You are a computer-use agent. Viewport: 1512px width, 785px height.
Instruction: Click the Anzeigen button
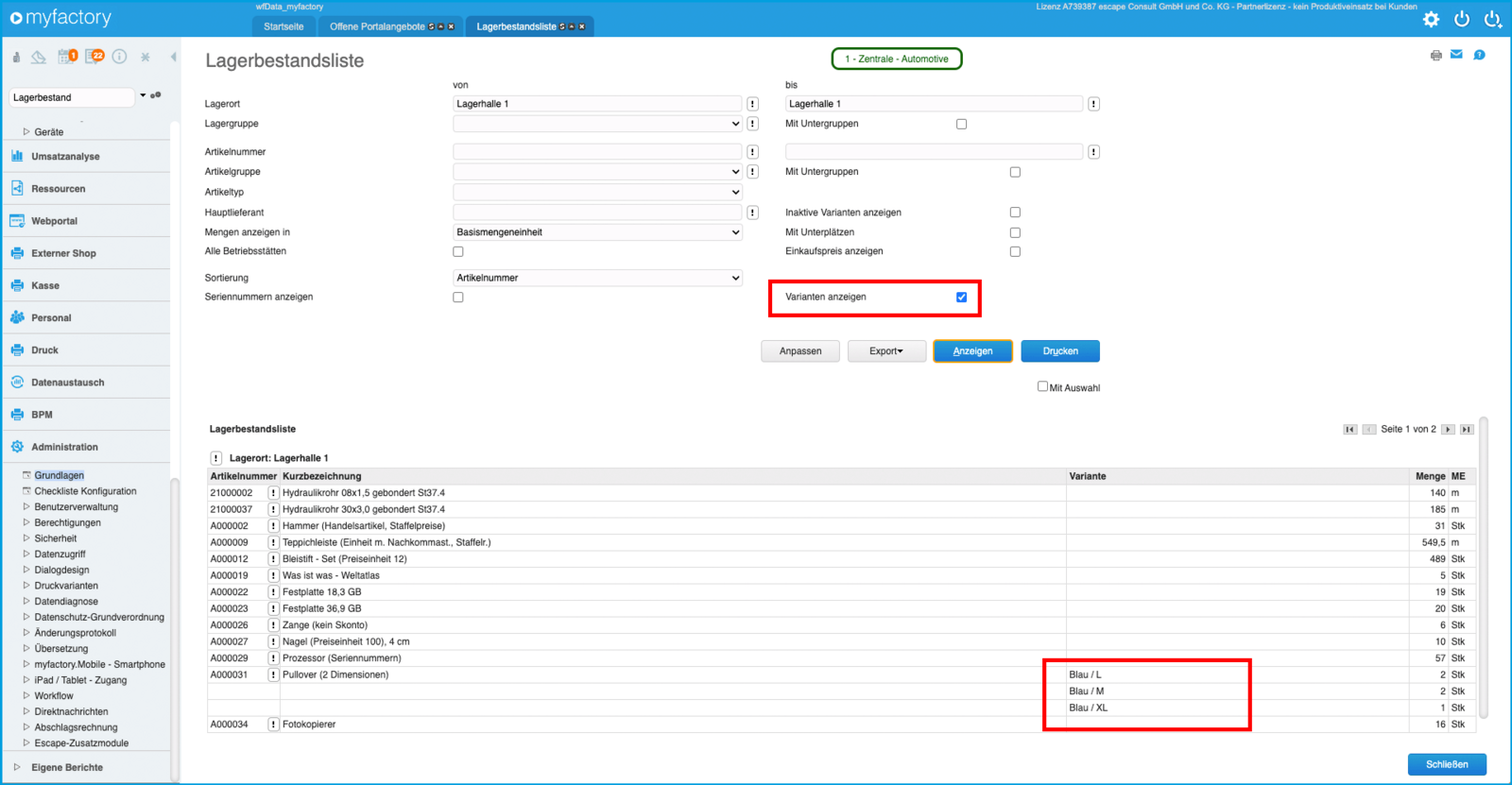point(972,351)
